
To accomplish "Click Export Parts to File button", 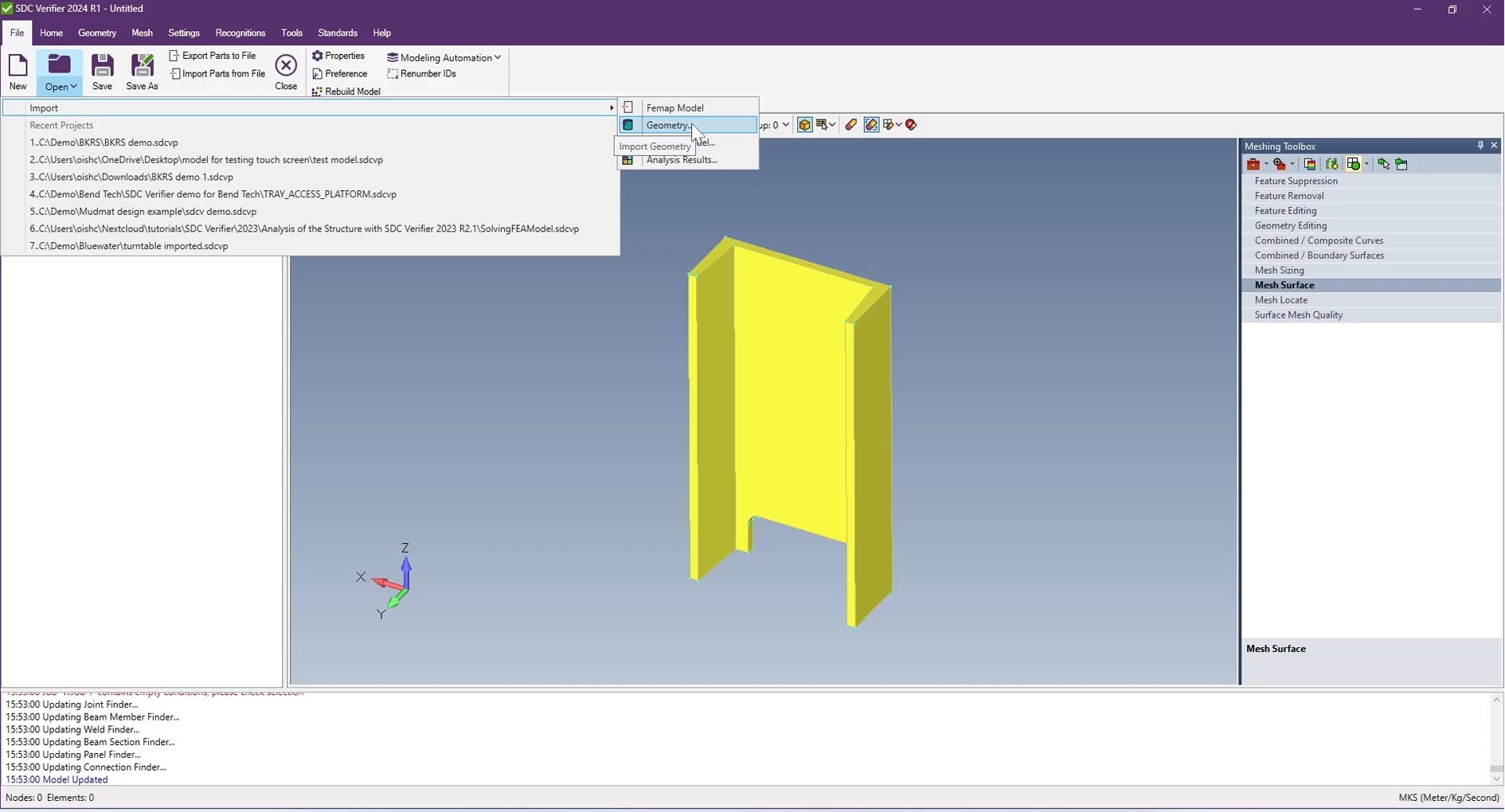I will 213,56.
